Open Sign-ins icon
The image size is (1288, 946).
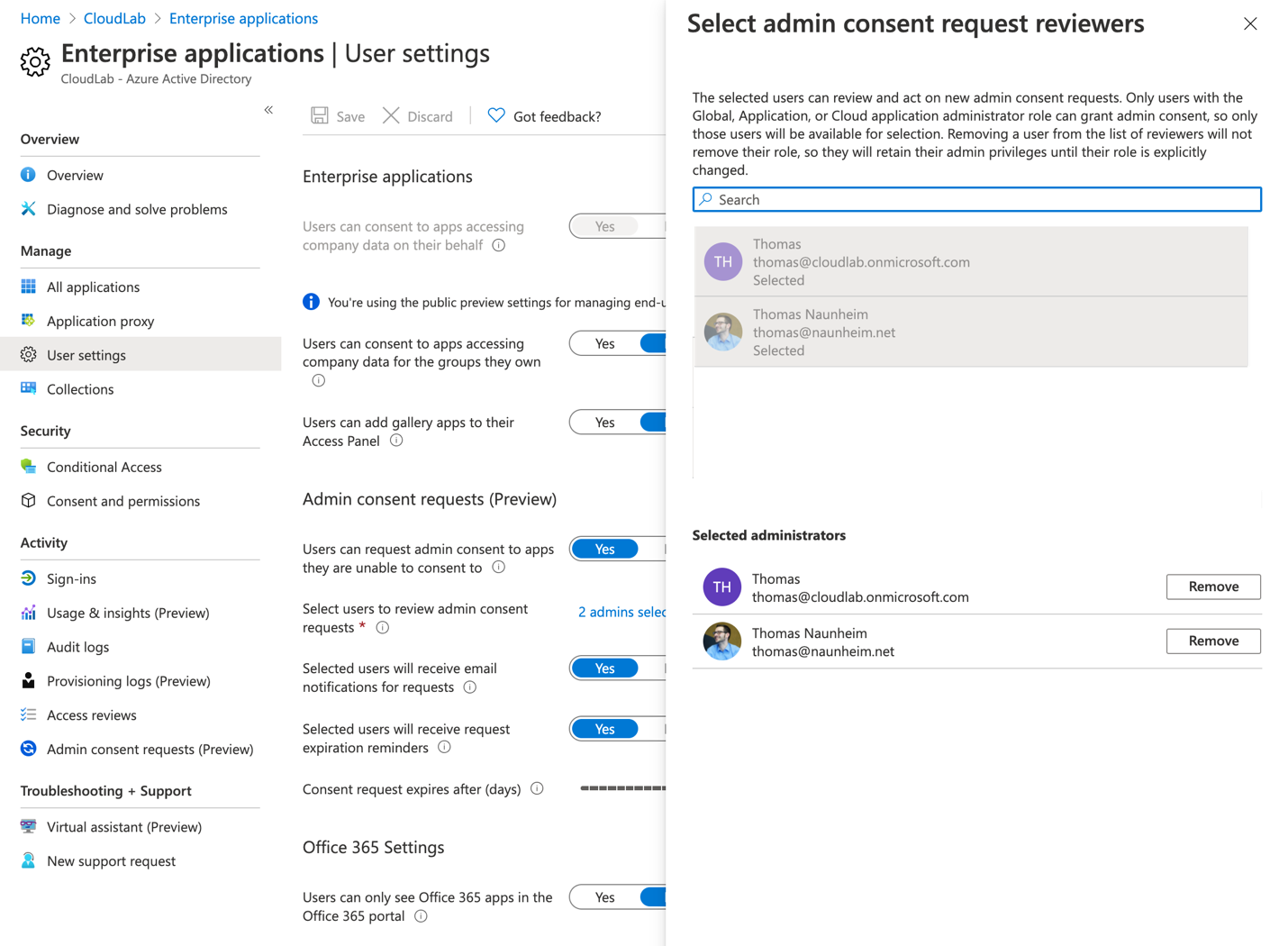(x=28, y=578)
